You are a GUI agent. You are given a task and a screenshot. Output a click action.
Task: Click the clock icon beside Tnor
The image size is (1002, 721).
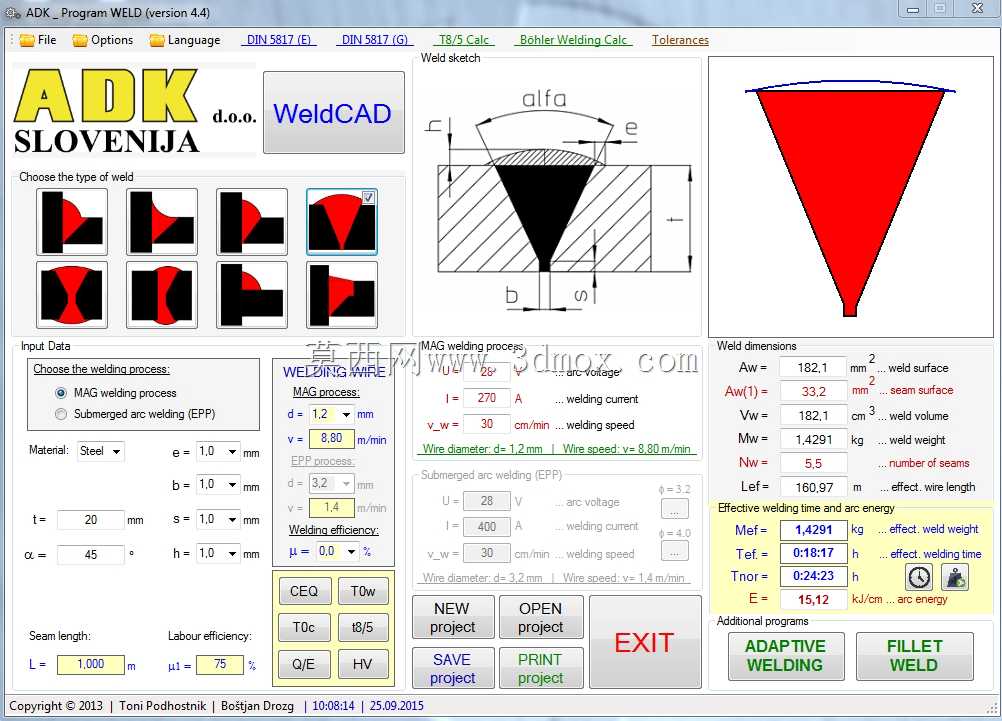[x=919, y=577]
